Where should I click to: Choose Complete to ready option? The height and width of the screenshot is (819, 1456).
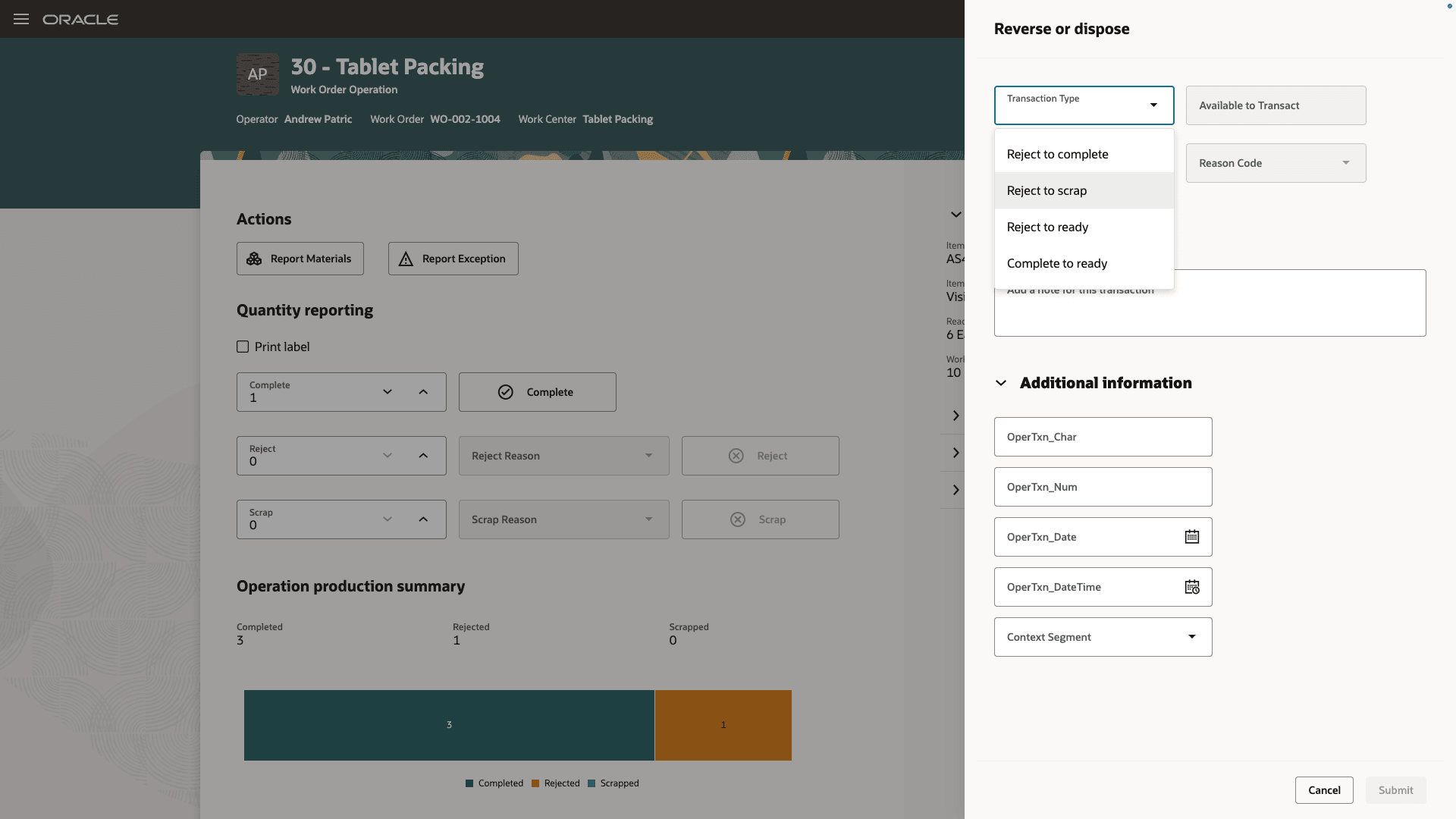click(x=1056, y=263)
